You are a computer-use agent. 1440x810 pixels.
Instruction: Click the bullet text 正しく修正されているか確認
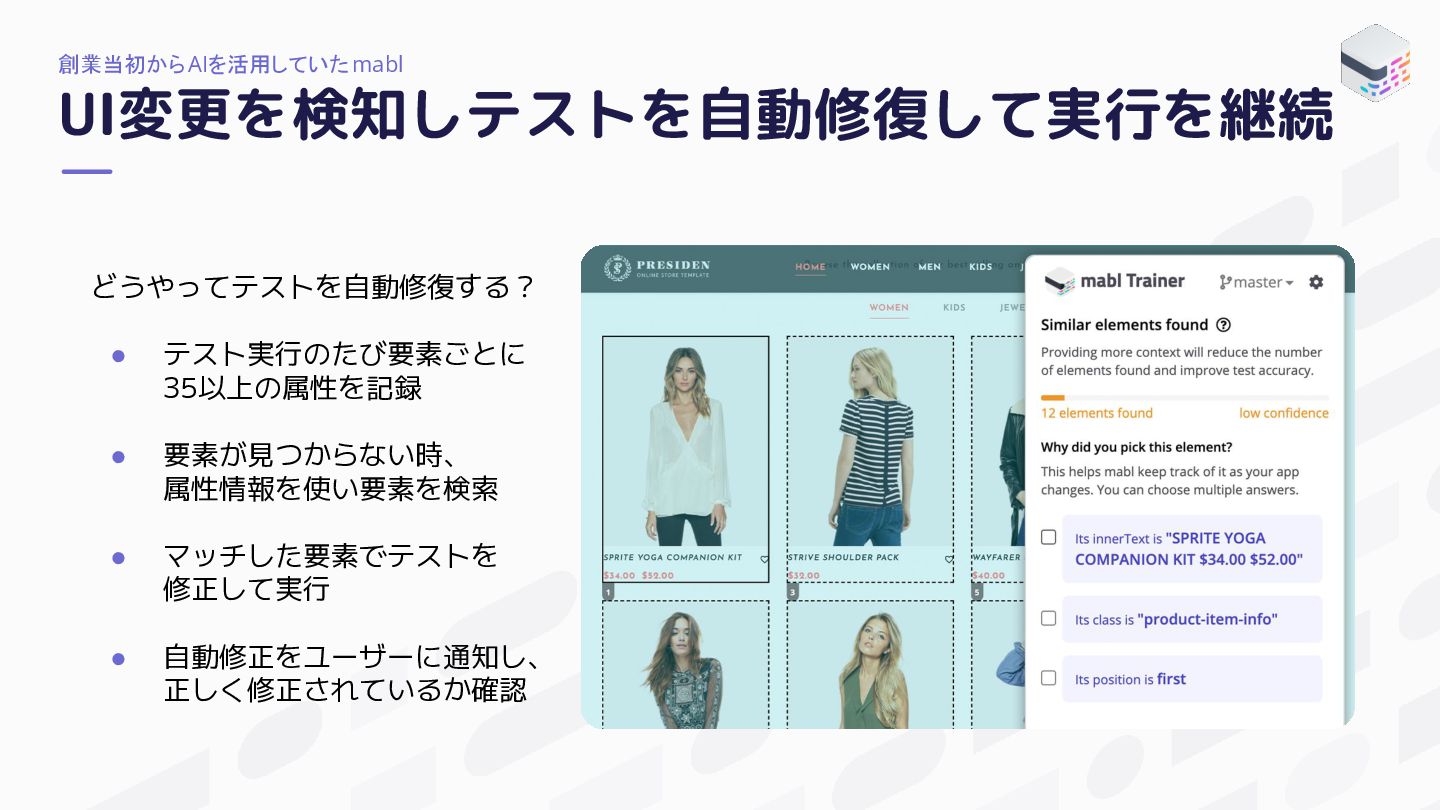click(344, 690)
